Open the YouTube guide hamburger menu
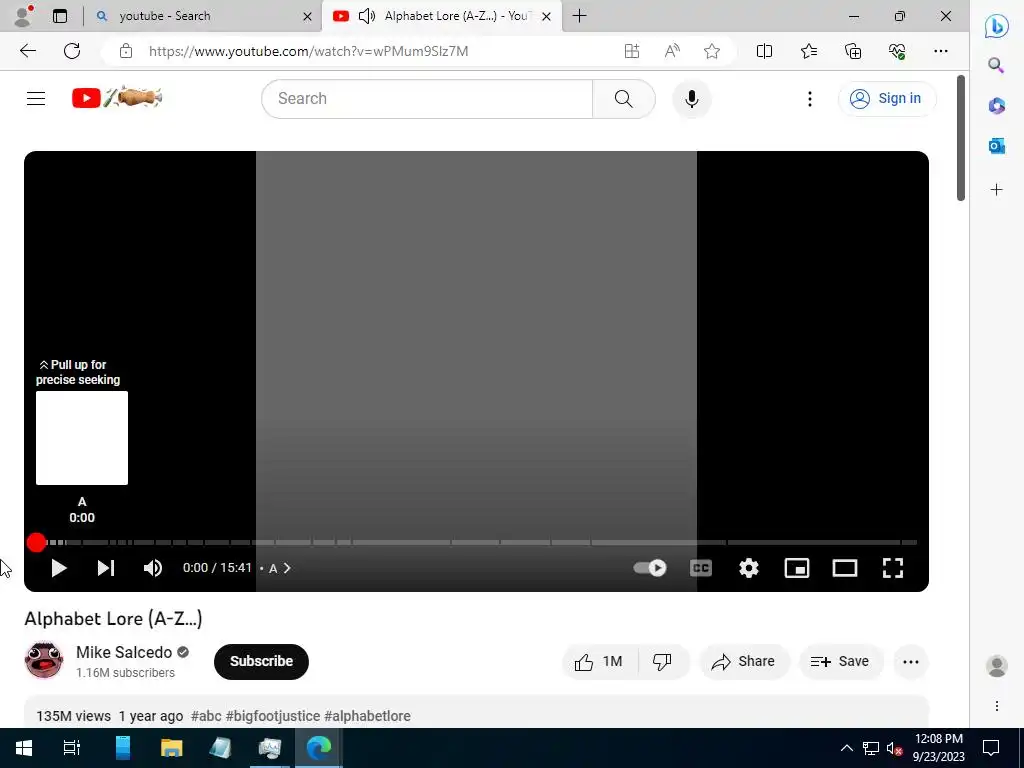Image resolution: width=1024 pixels, height=768 pixels. pyautogui.click(x=36, y=99)
